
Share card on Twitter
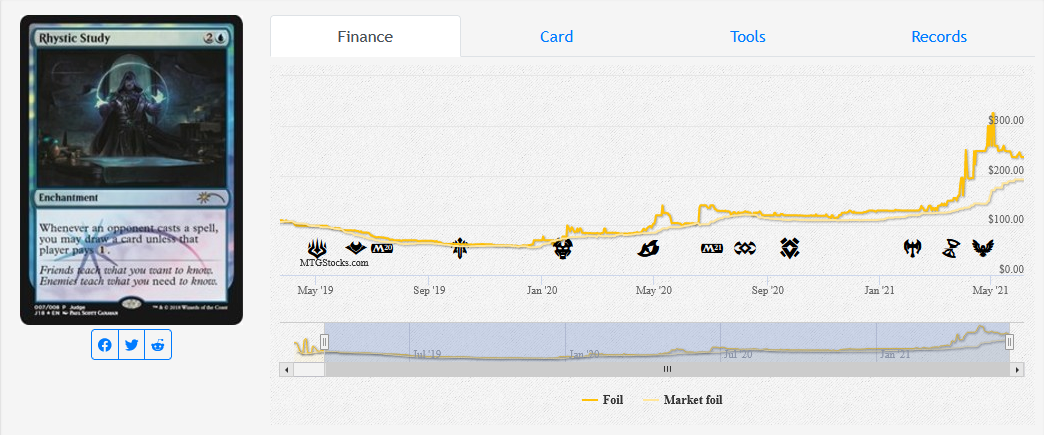tap(131, 345)
